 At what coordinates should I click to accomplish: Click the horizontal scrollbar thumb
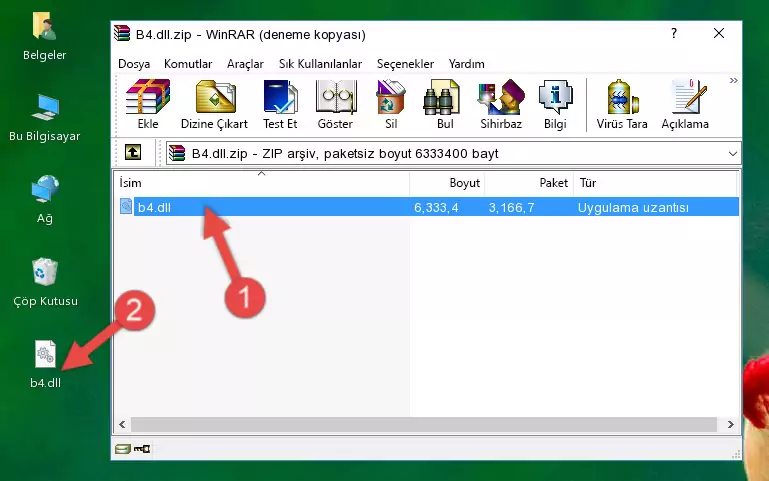424,424
